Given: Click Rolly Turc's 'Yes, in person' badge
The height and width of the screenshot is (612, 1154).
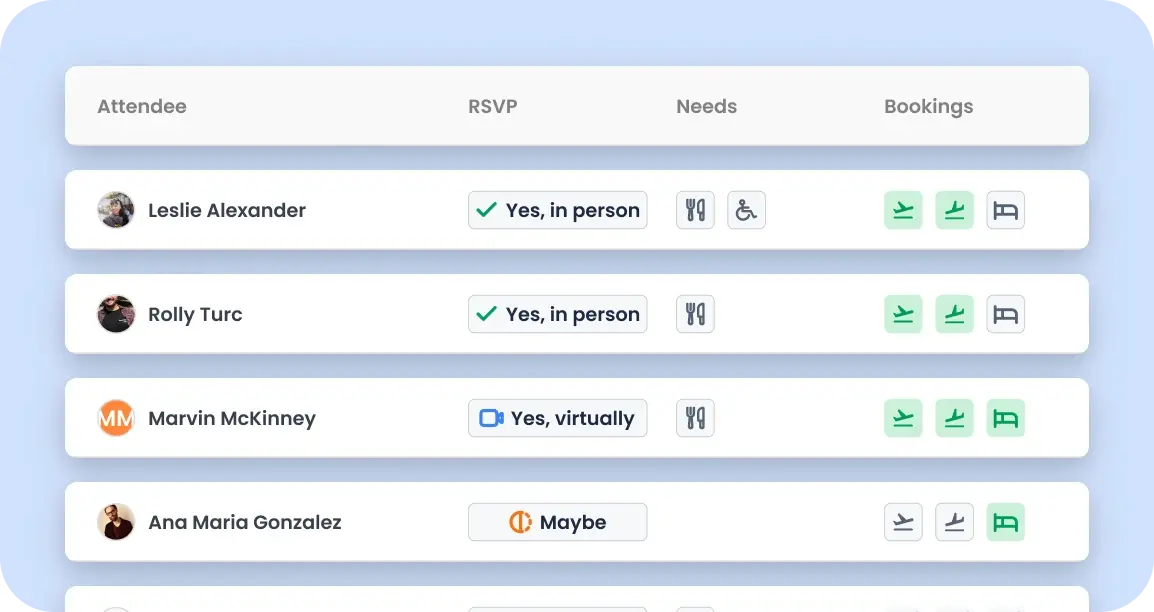Looking at the screenshot, I should [x=557, y=314].
